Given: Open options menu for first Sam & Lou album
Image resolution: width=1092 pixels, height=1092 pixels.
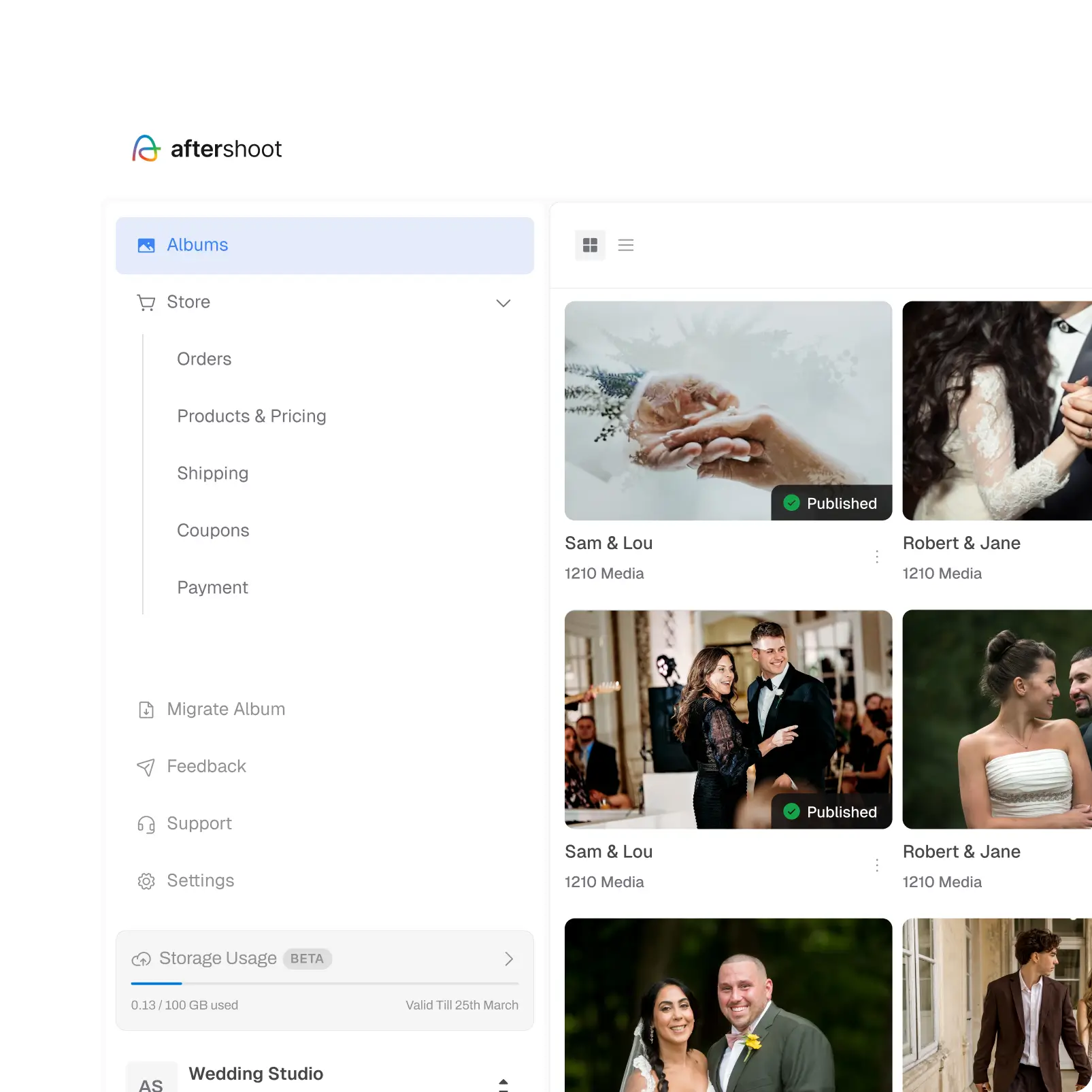Looking at the screenshot, I should 877,557.
